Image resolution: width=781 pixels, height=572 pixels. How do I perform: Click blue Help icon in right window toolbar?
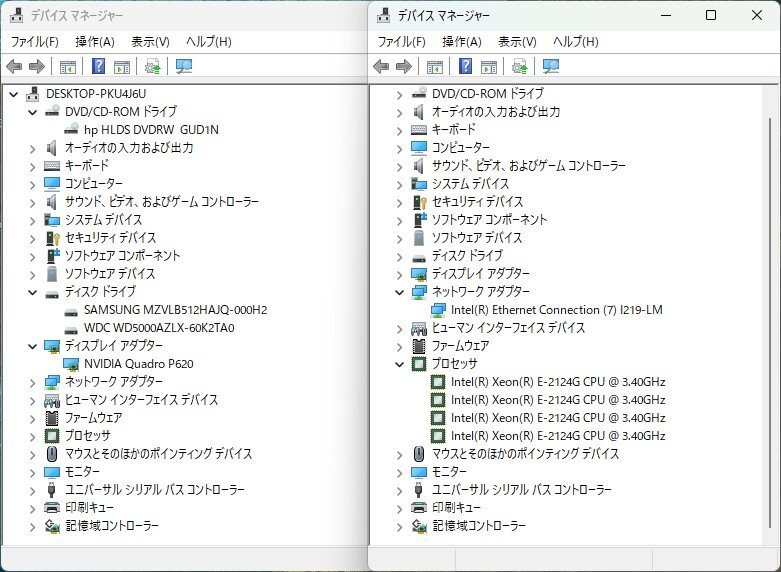coord(466,66)
